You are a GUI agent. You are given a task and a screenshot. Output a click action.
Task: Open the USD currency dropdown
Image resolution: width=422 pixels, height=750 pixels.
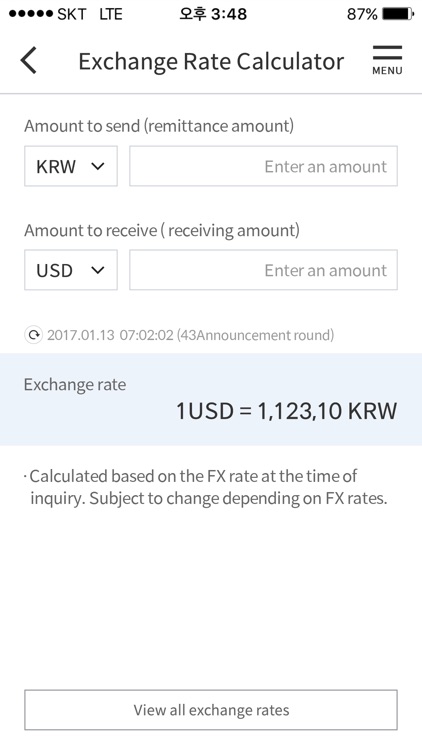click(71, 270)
